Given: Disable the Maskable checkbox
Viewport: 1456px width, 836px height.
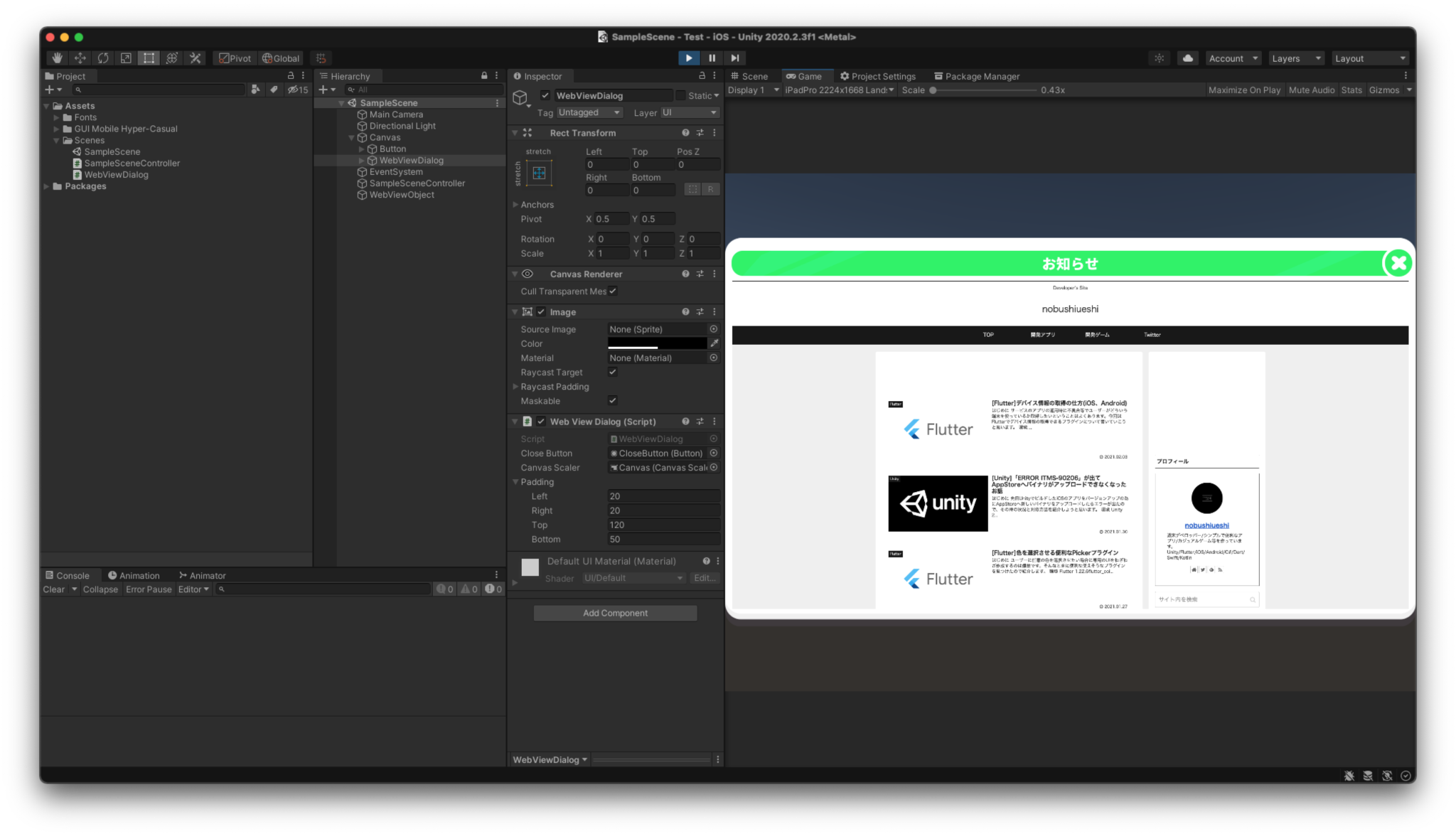Looking at the screenshot, I should click(613, 400).
